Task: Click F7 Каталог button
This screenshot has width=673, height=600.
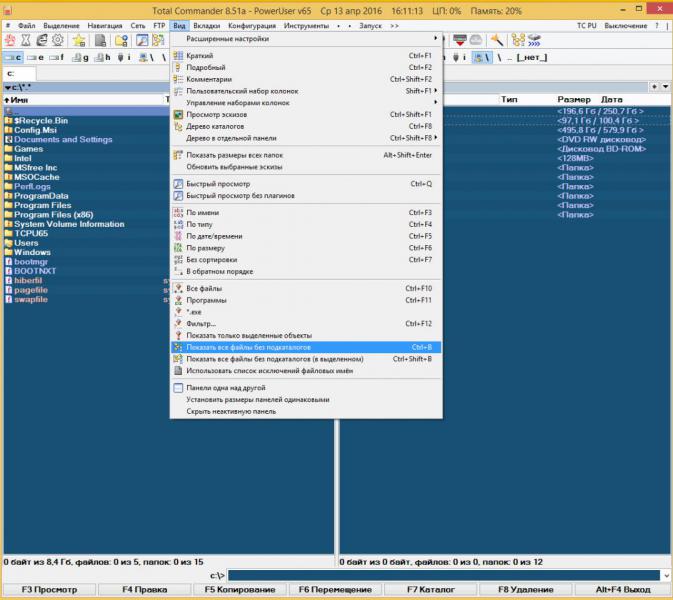Action: pos(430,590)
